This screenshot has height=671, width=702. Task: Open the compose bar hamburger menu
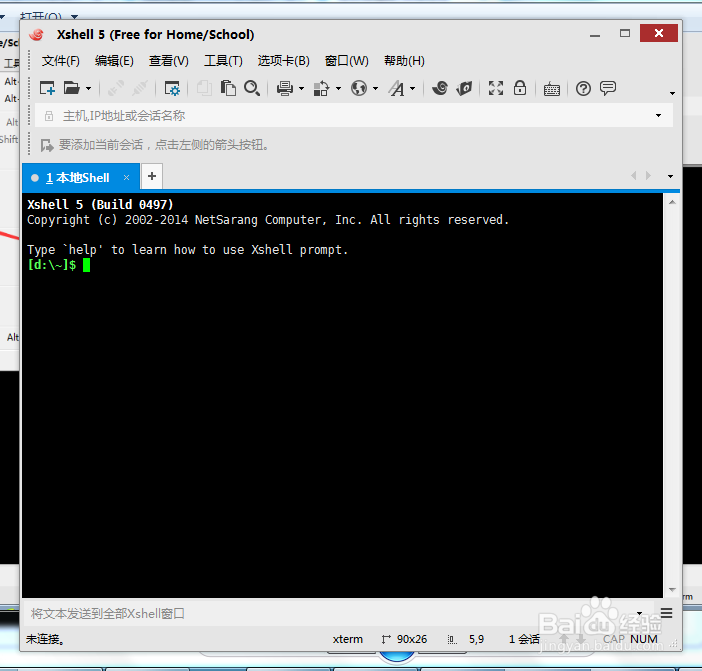(x=666, y=613)
